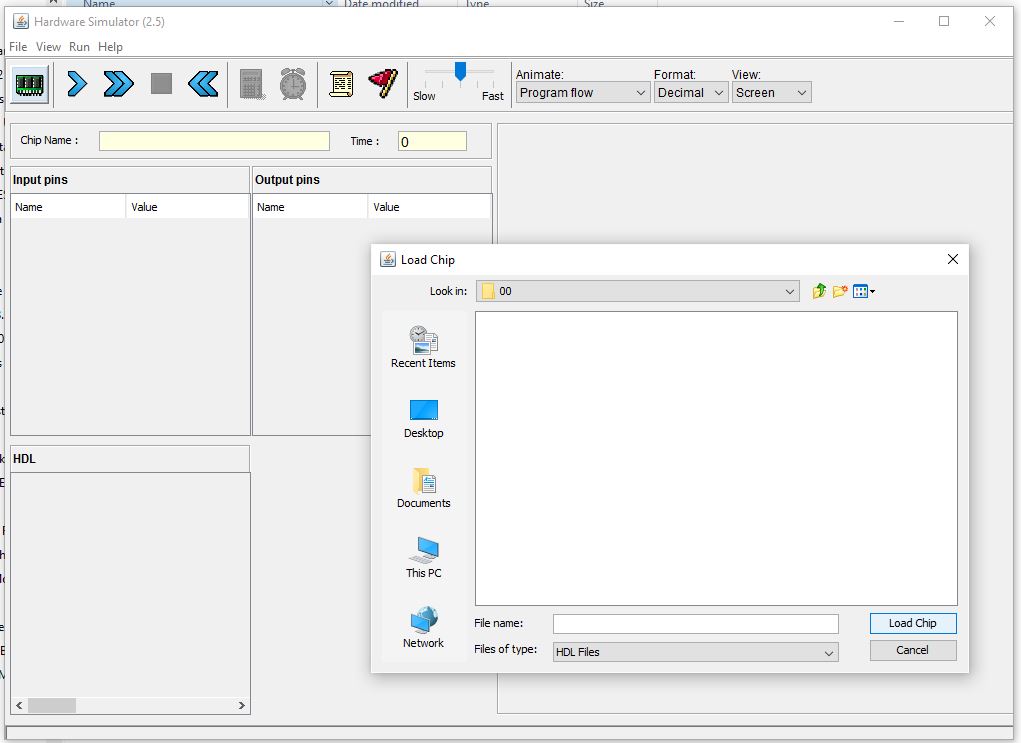1021x743 pixels.
Task: Click the Cancel button
Action: (x=912, y=650)
